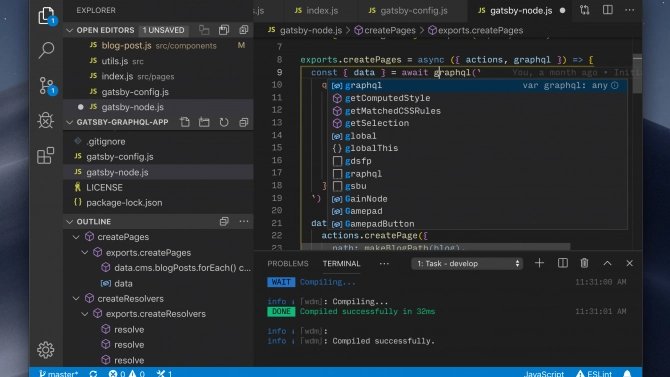670x377 pixels.
Task: Open the Extensions view
Action: pos(46,156)
